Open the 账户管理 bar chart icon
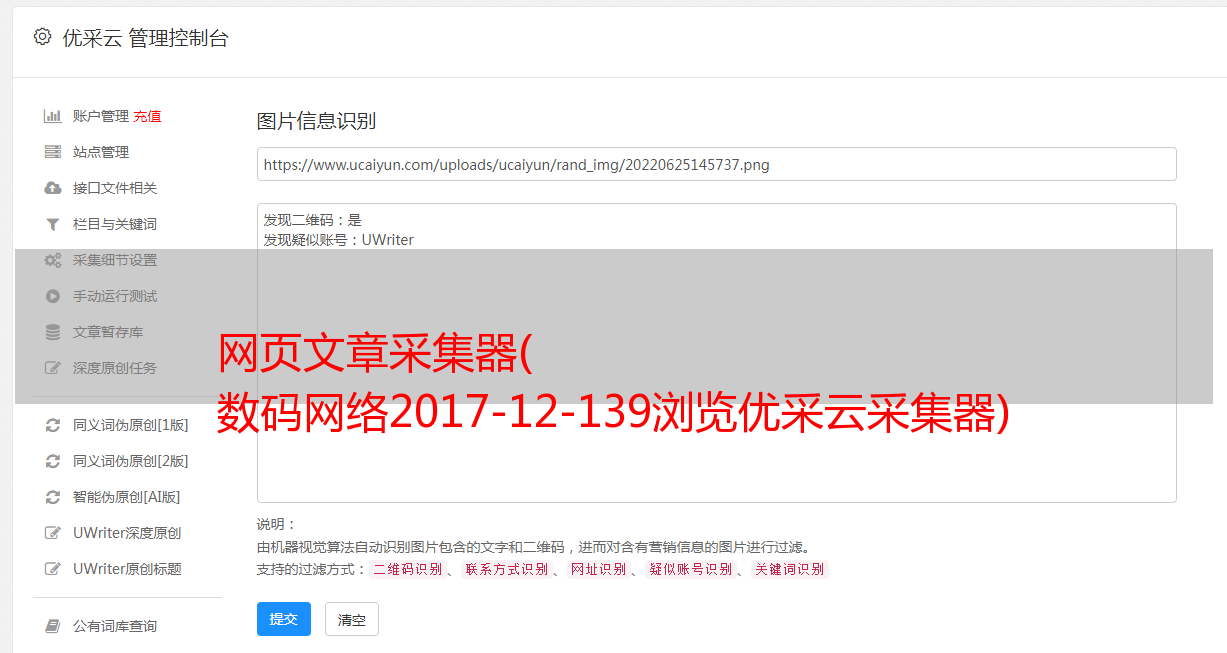Image resolution: width=1227 pixels, height=653 pixels. (53, 116)
